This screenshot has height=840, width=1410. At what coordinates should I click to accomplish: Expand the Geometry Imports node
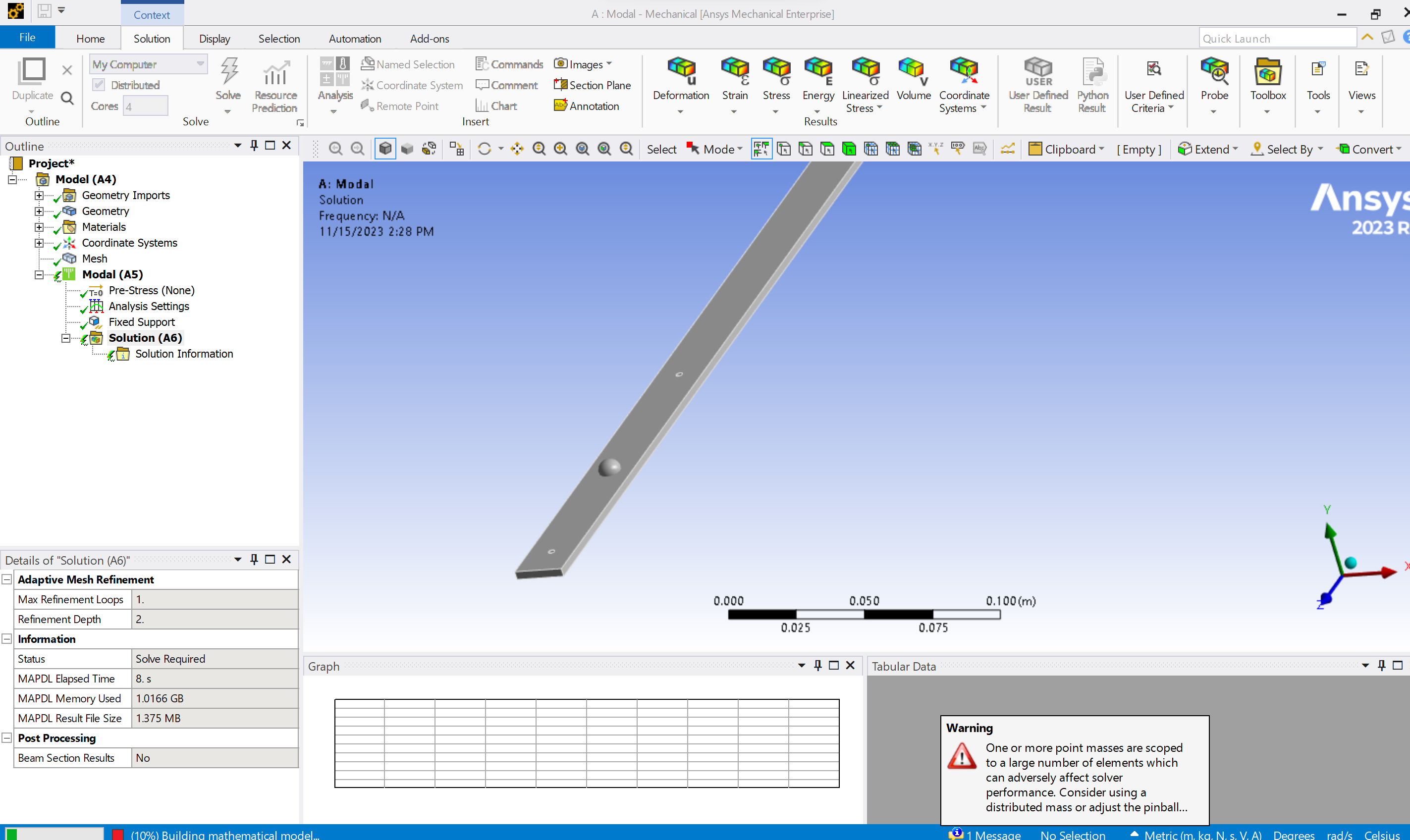click(x=39, y=195)
